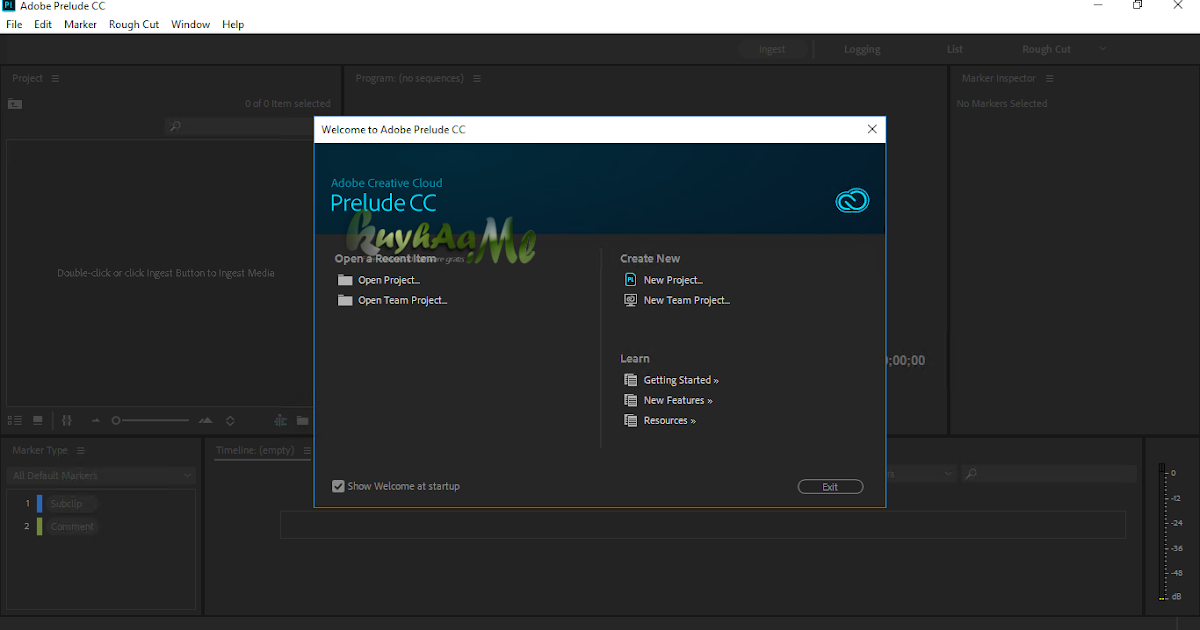Click the New Bin folder icon
This screenshot has width=1200, height=630.
click(302, 420)
